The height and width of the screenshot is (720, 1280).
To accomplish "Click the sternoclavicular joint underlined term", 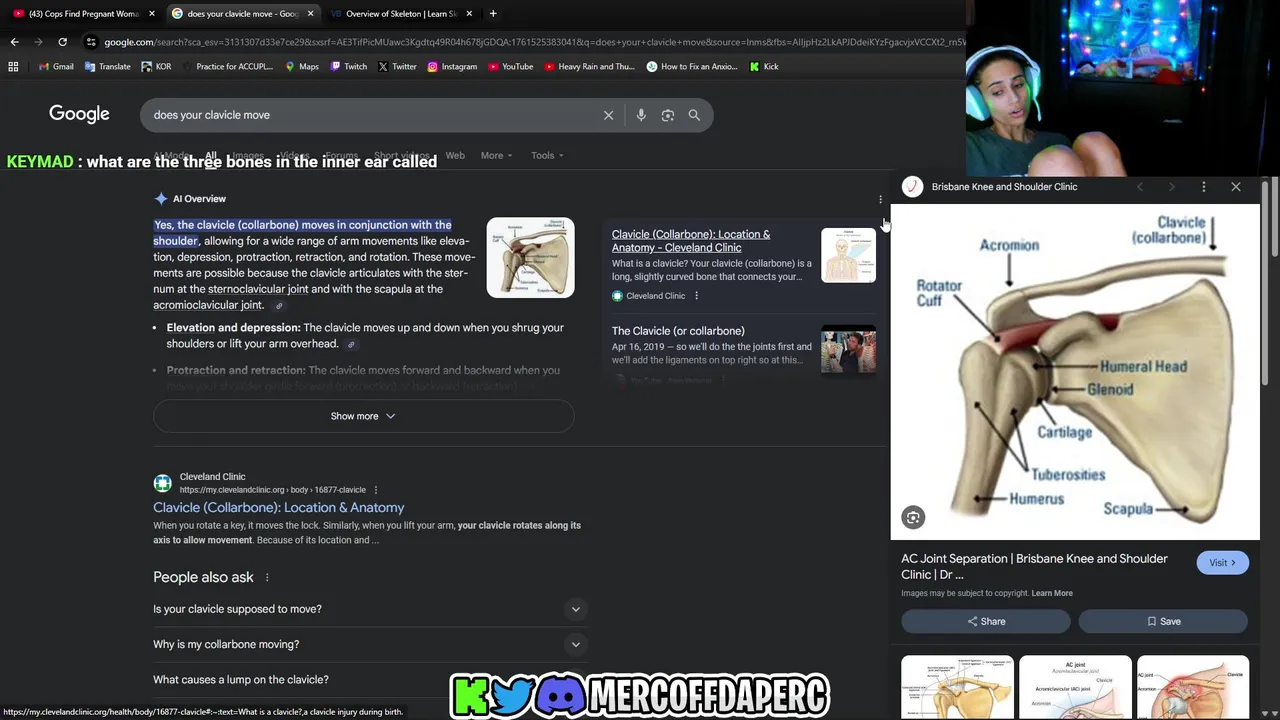I will [x=258, y=289].
